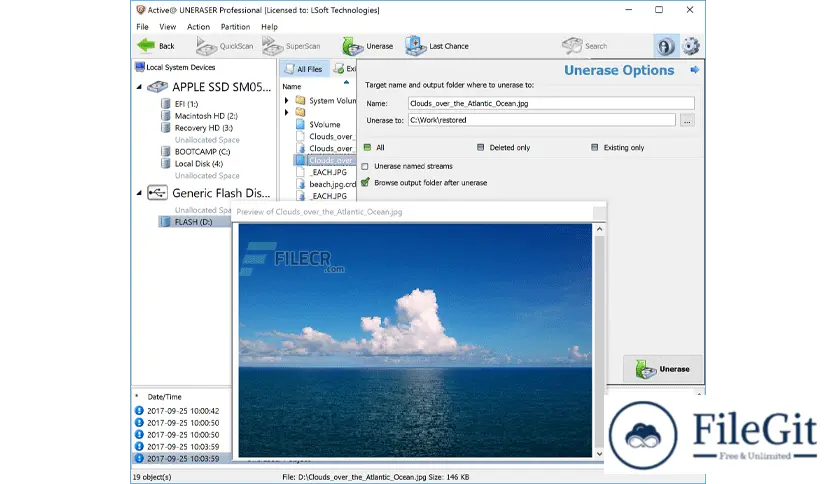Open the File menu
Image resolution: width=836 pixels, height=484 pixels.
[x=142, y=27]
